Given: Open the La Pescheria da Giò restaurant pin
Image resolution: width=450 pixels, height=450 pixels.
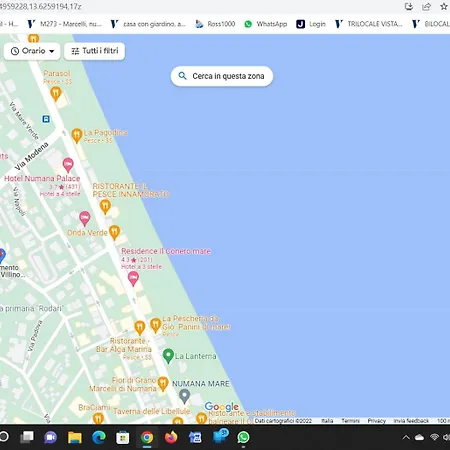Looking at the screenshot, I should (155, 325).
